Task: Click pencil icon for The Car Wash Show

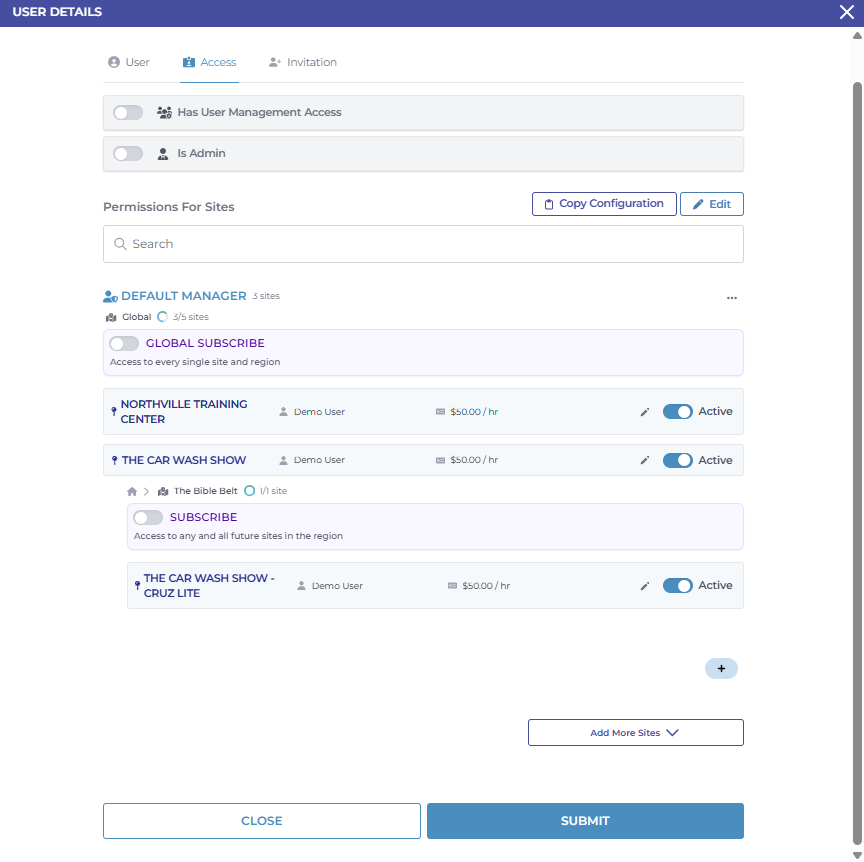Action: (645, 461)
